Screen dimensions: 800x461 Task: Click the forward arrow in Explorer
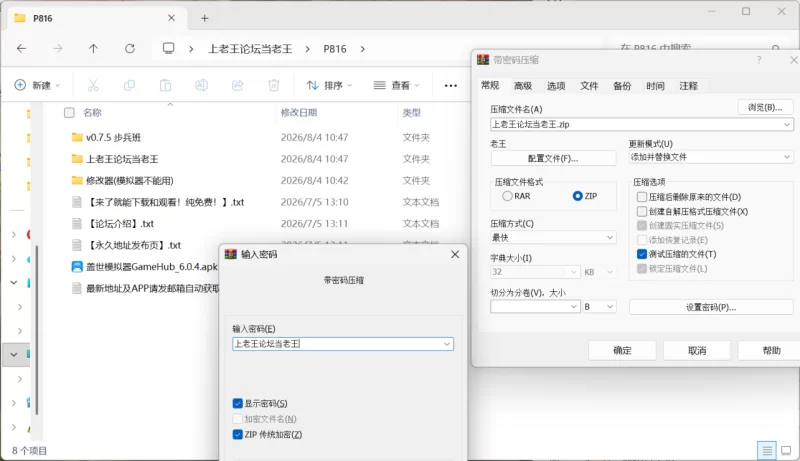point(58,48)
